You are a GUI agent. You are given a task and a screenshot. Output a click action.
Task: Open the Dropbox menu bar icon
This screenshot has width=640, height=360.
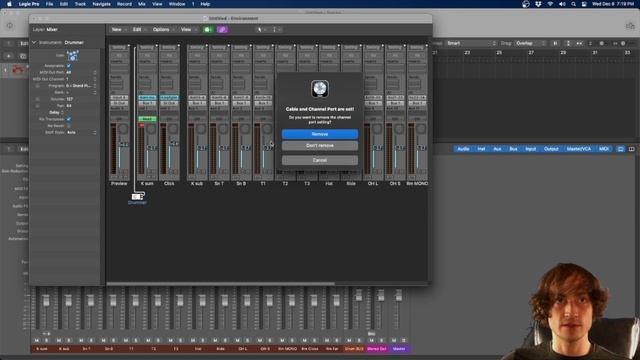[538, 4]
